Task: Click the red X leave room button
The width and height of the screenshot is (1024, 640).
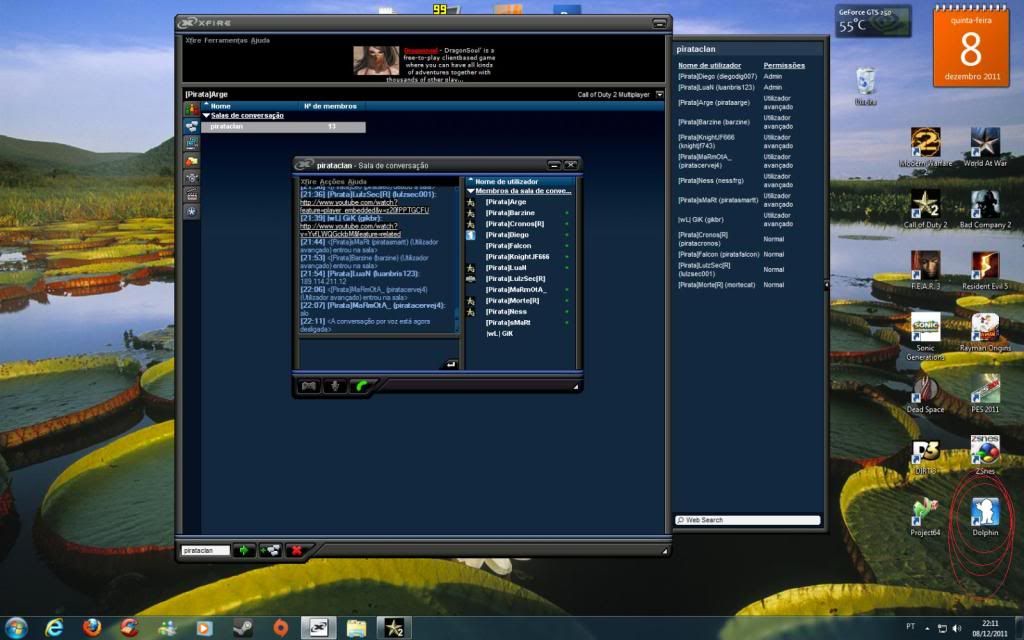Action: 296,551
